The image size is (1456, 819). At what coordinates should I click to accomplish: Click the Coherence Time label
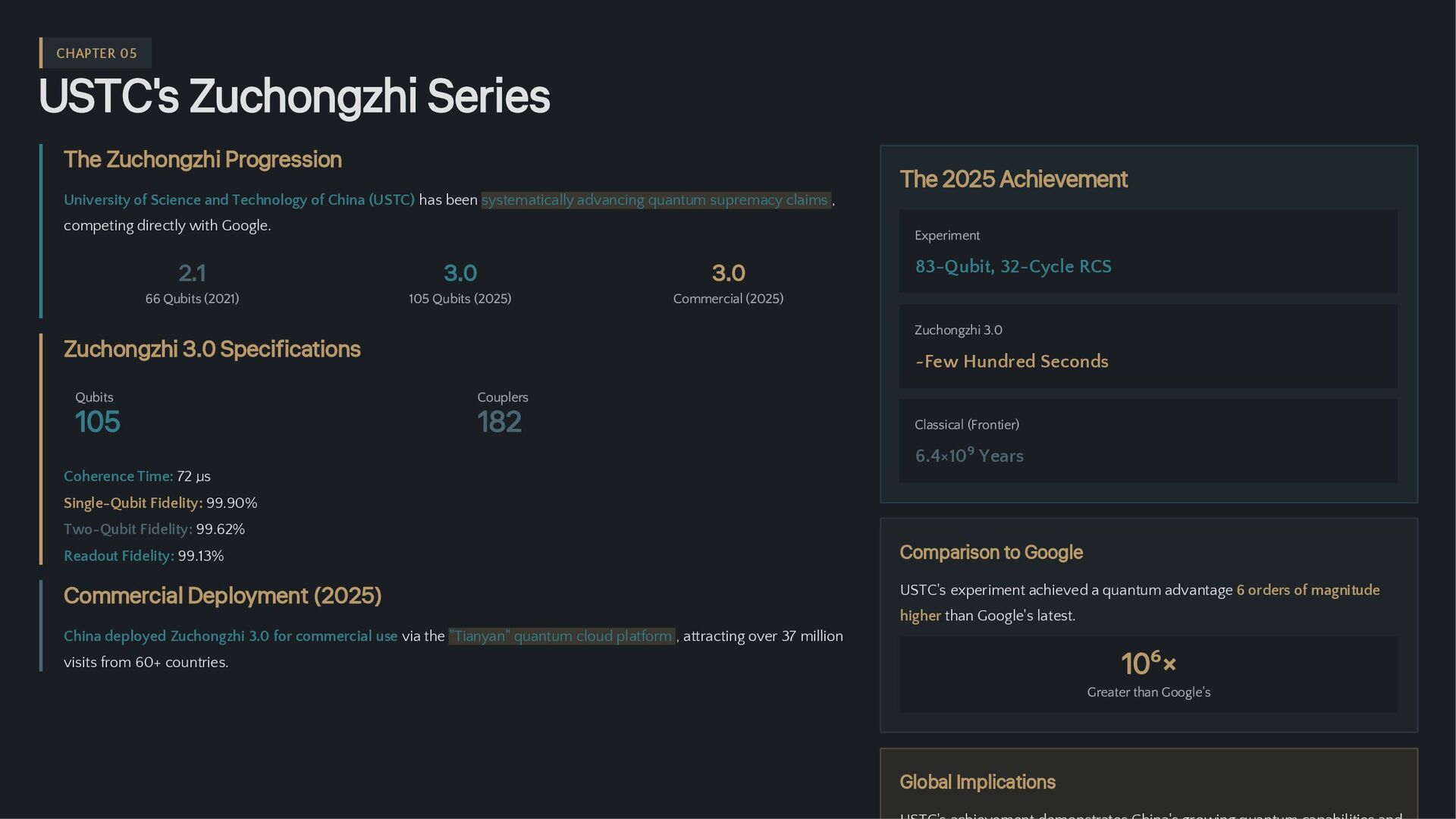118,476
